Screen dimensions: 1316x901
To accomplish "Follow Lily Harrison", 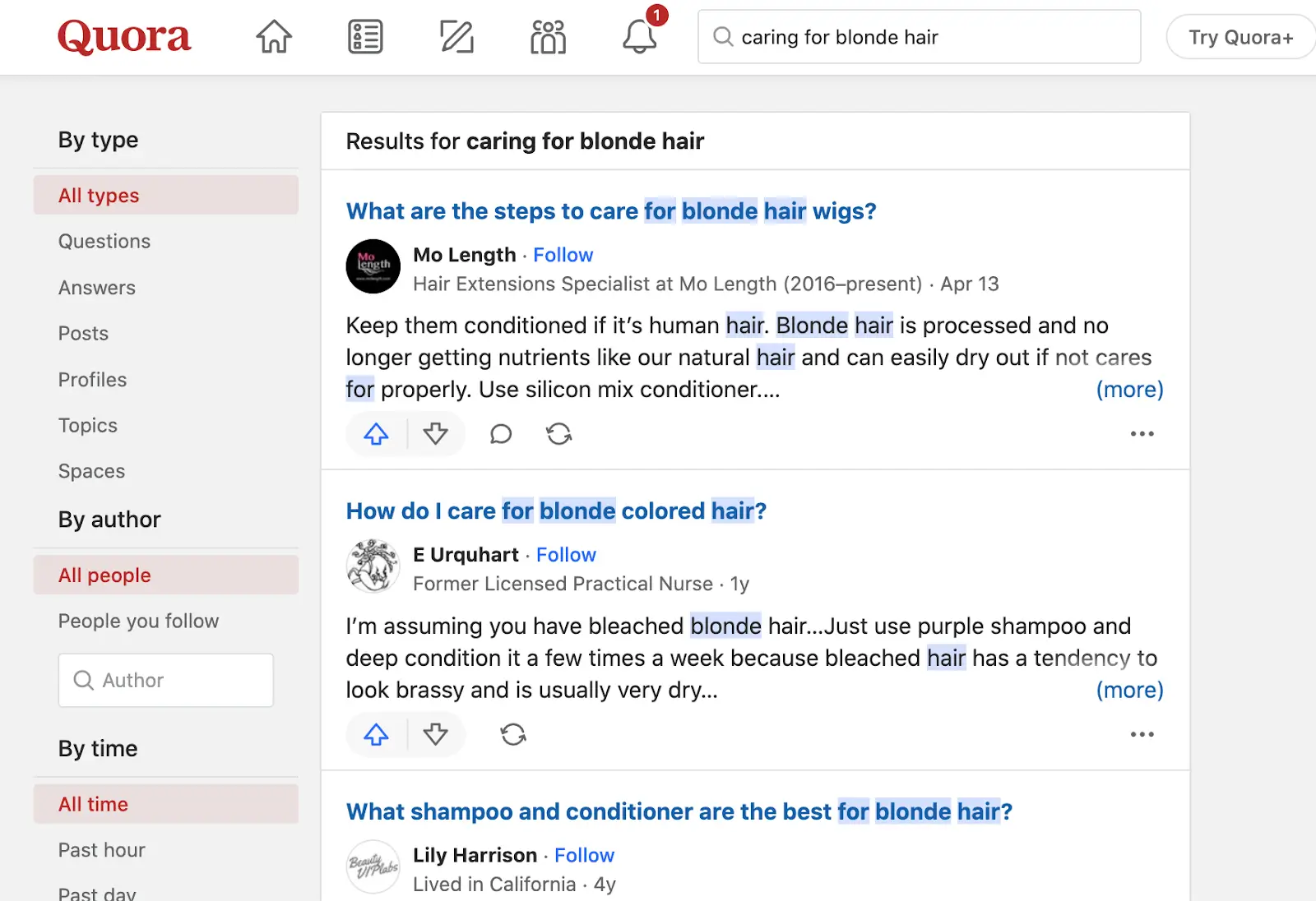I will [x=584, y=855].
